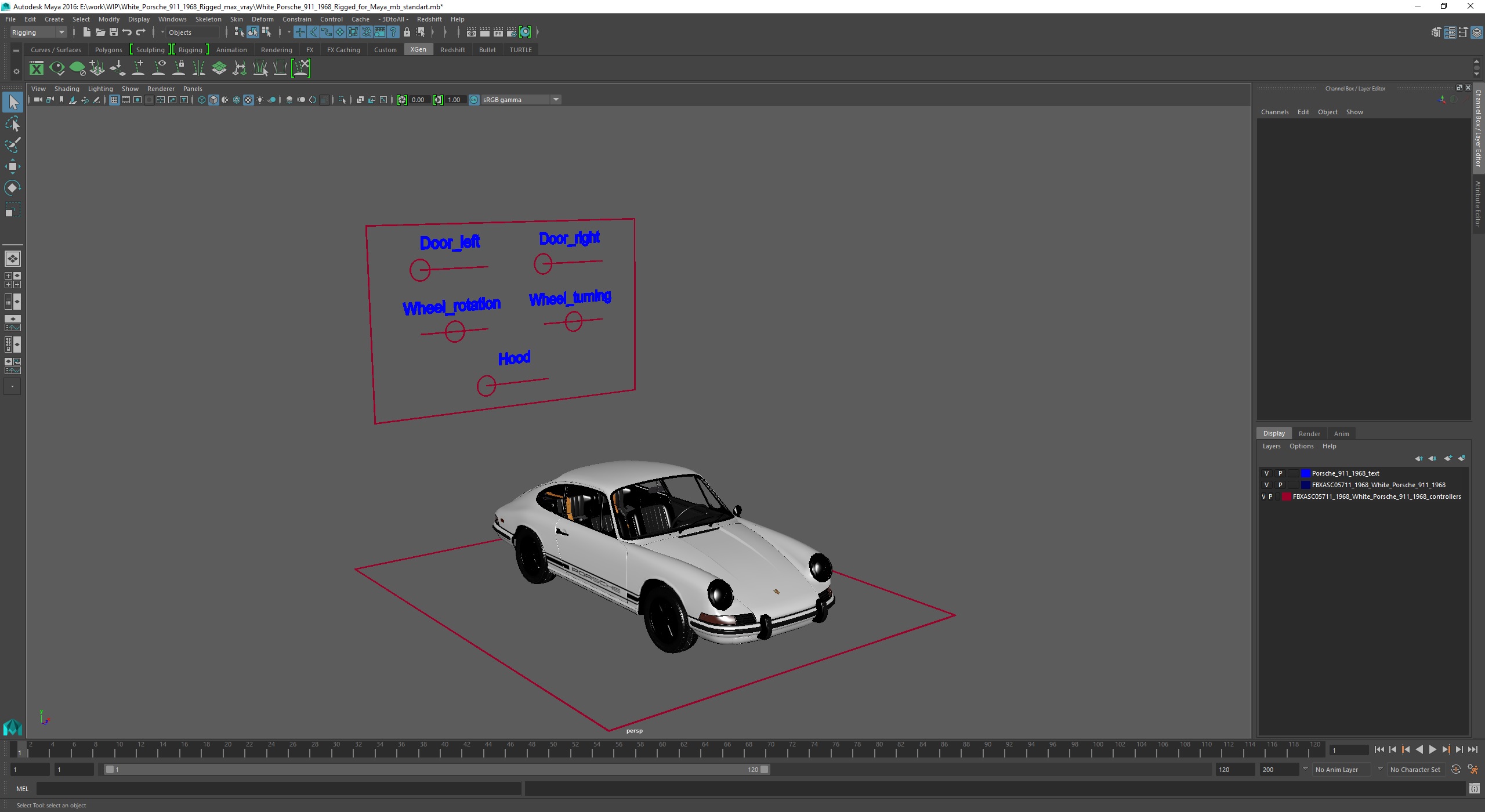1485x812 pixels.
Task: Click the XGen clear preview leaf icon
Action: point(77,68)
